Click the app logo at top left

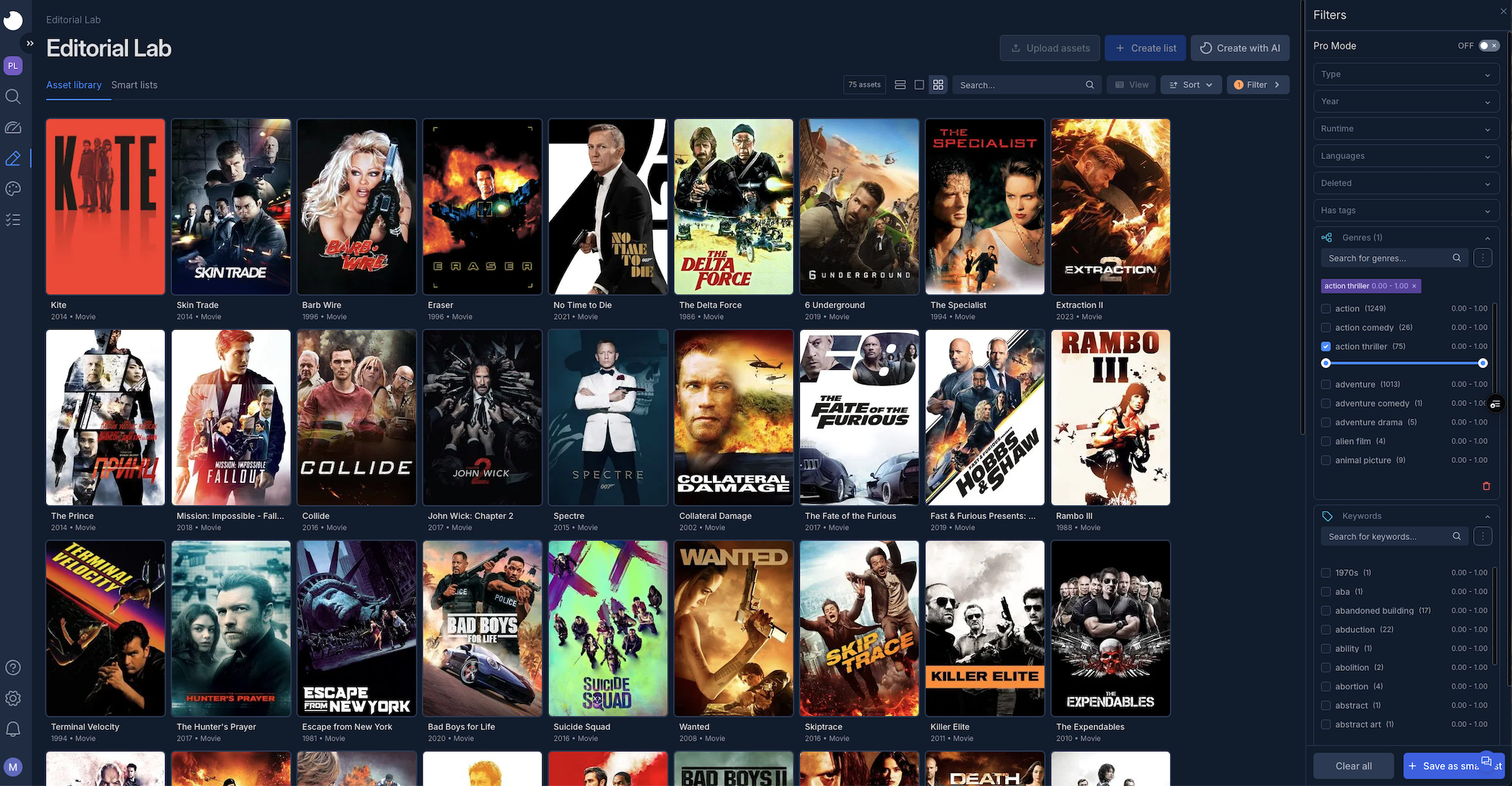point(13,20)
